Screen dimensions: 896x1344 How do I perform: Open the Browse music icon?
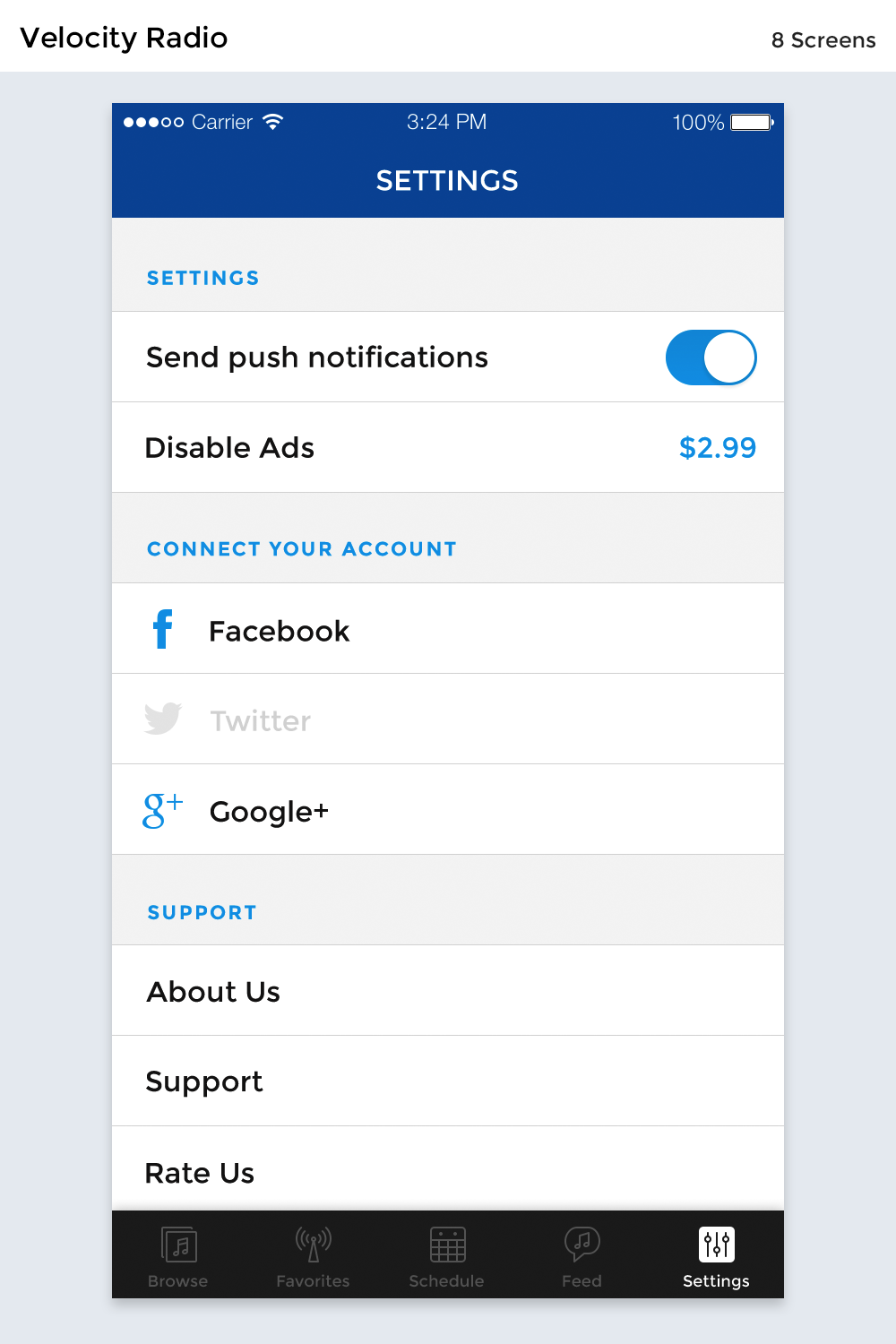[x=179, y=1245]
